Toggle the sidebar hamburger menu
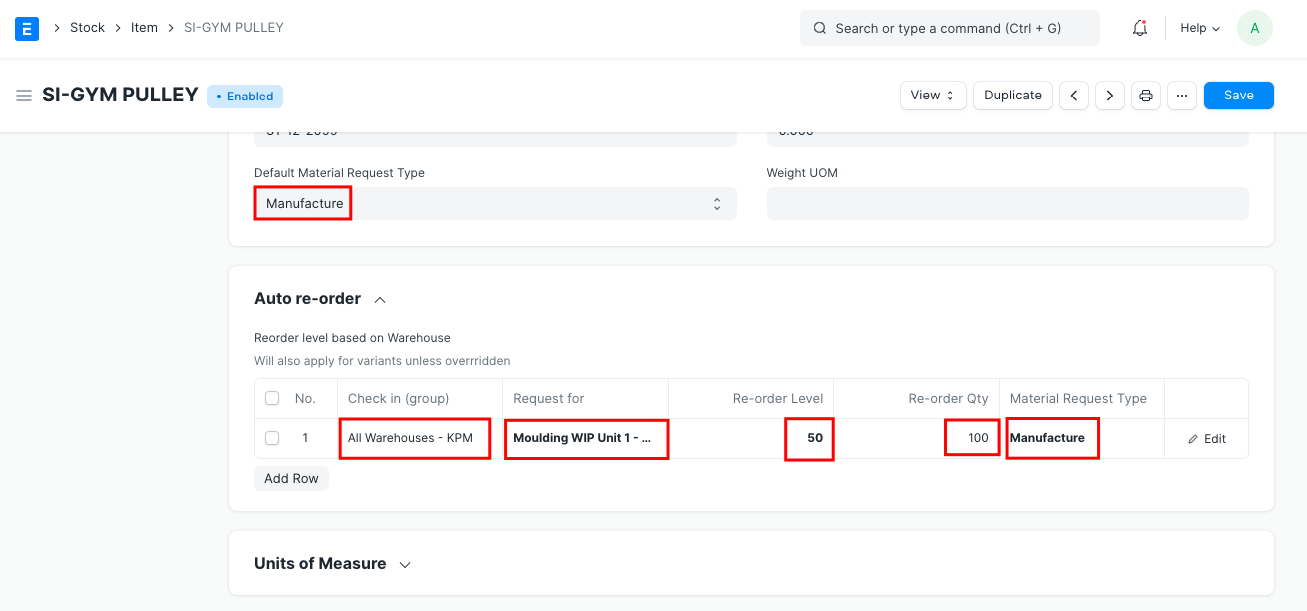This screenshot has height=611, width=1307. coord(24,96)
